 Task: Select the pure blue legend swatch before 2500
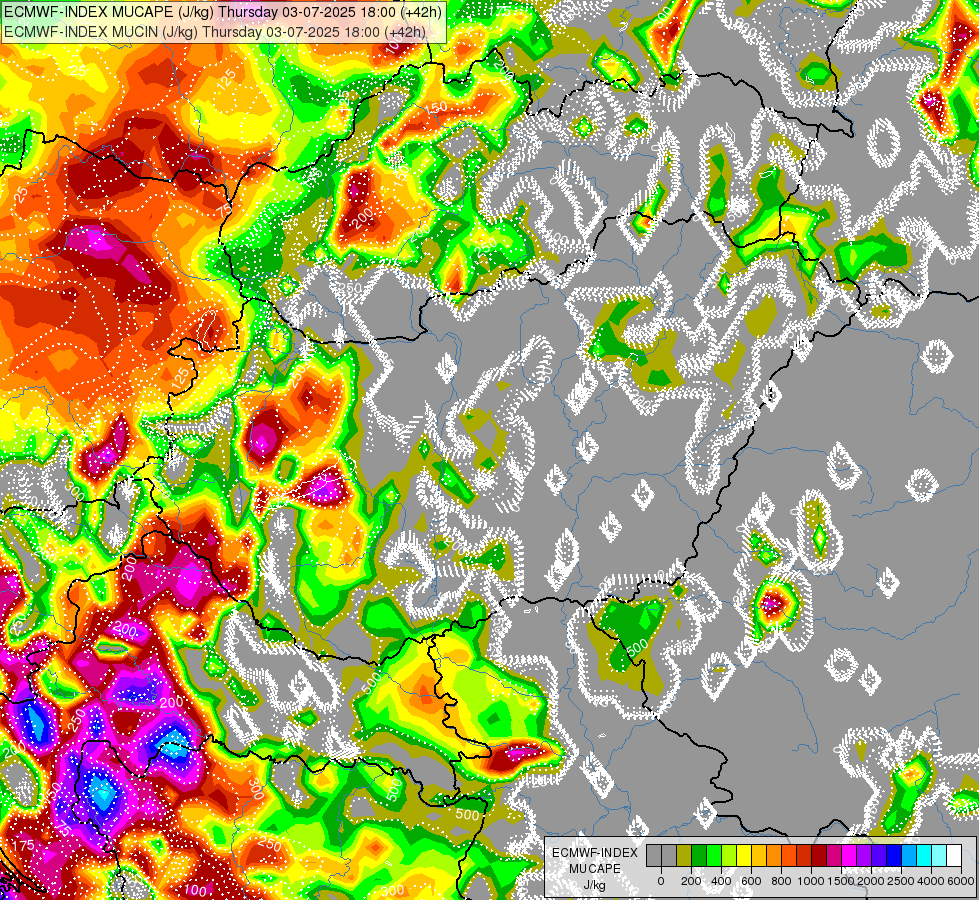(893, 855)
